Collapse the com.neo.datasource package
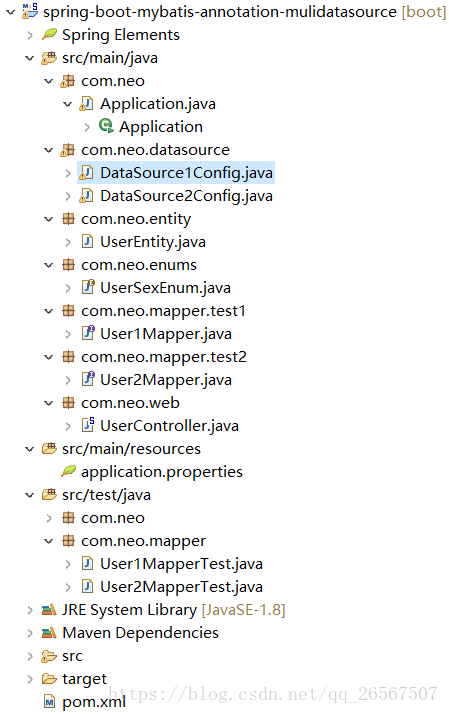Image resolution: width=449 pixels, height=714 pixels. (48, 150)
